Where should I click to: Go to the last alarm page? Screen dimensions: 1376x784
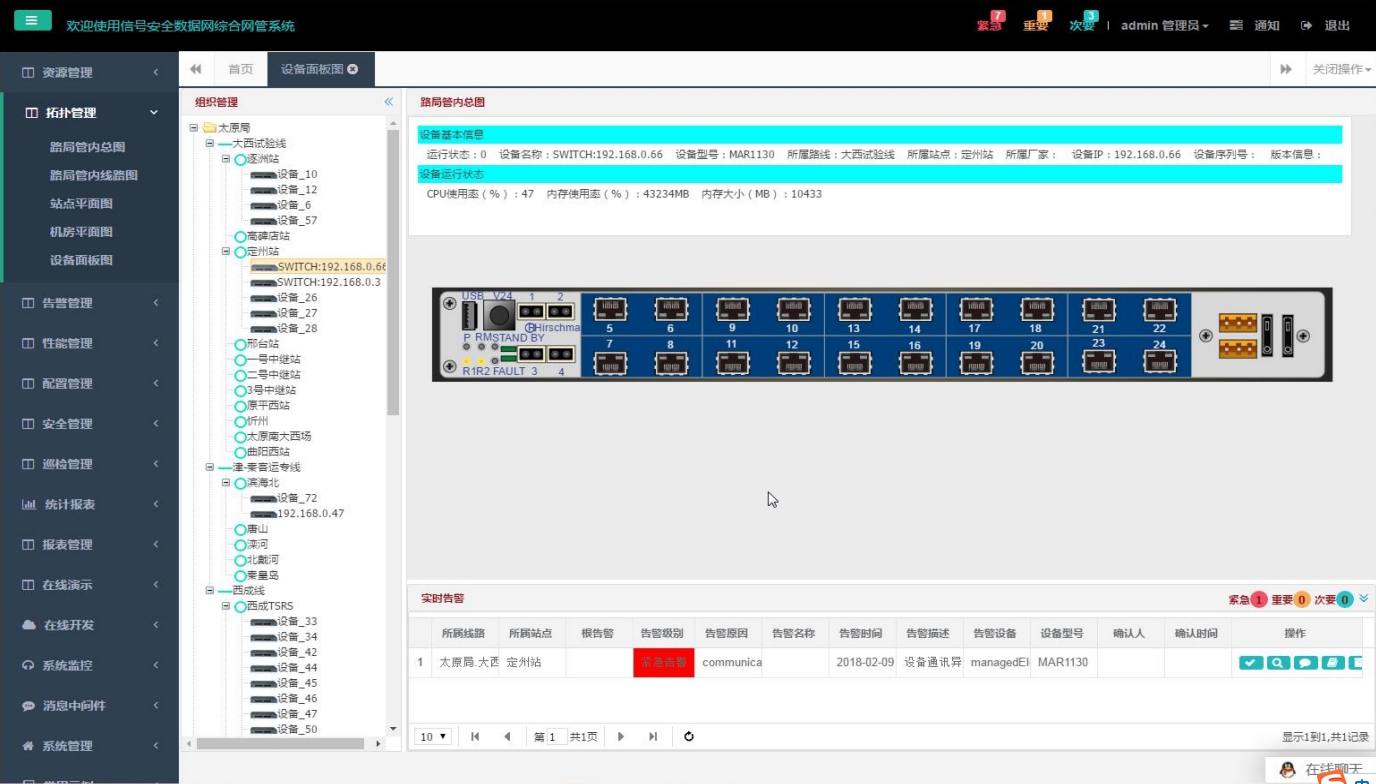pyautogui.click(x=653, y=737)
